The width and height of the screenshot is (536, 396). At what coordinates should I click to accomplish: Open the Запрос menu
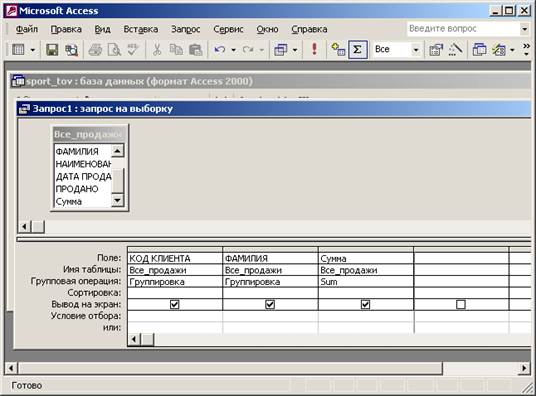(x=186, y=29)
